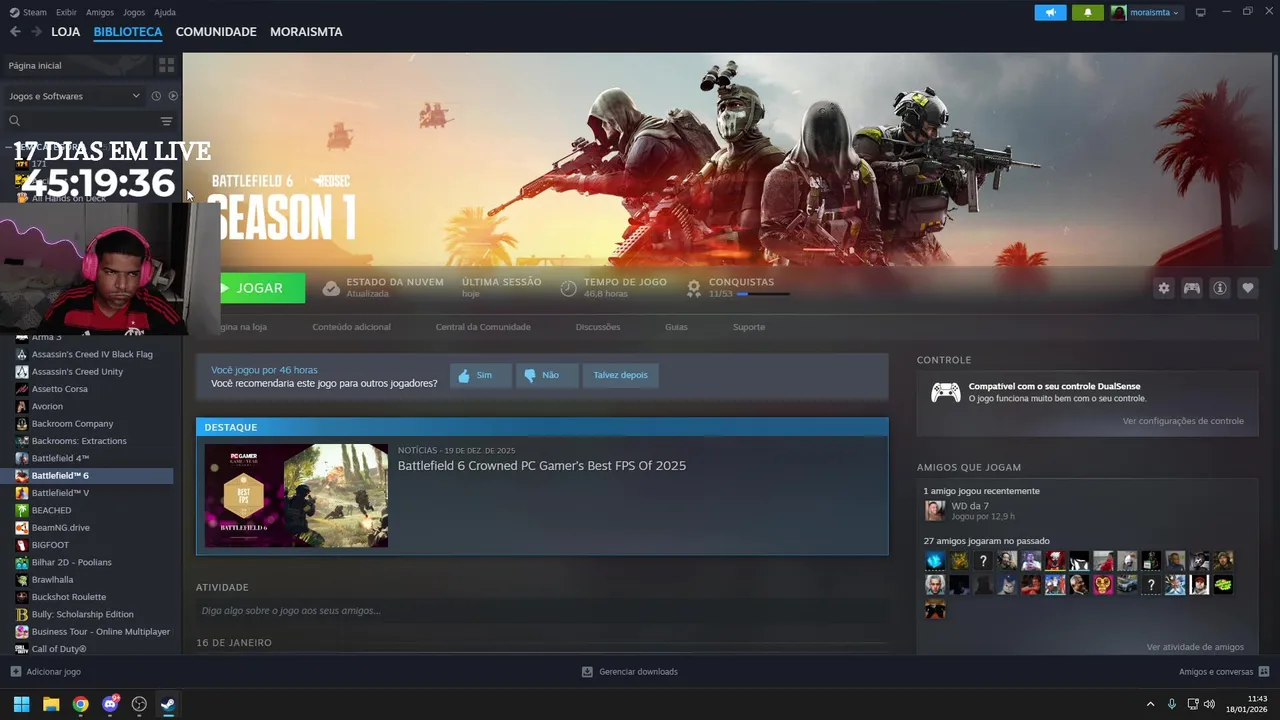The height and width of the screenshot is (720, 1280).
Task: Show game information icon
Action: pos(1220,288)
